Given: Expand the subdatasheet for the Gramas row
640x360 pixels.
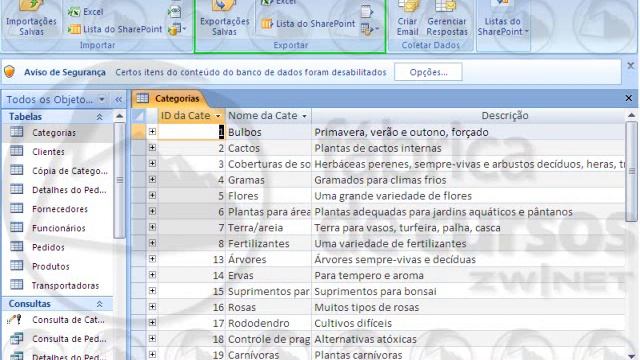Looking at the screenshot, I should pyautogui.click(x=152, y=179).
